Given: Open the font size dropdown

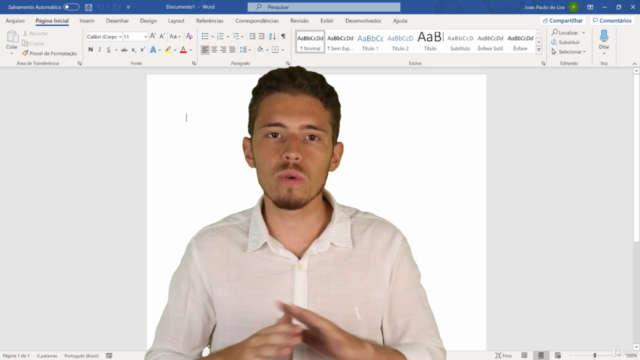Looking at the screenshot, I should [145, 37].
